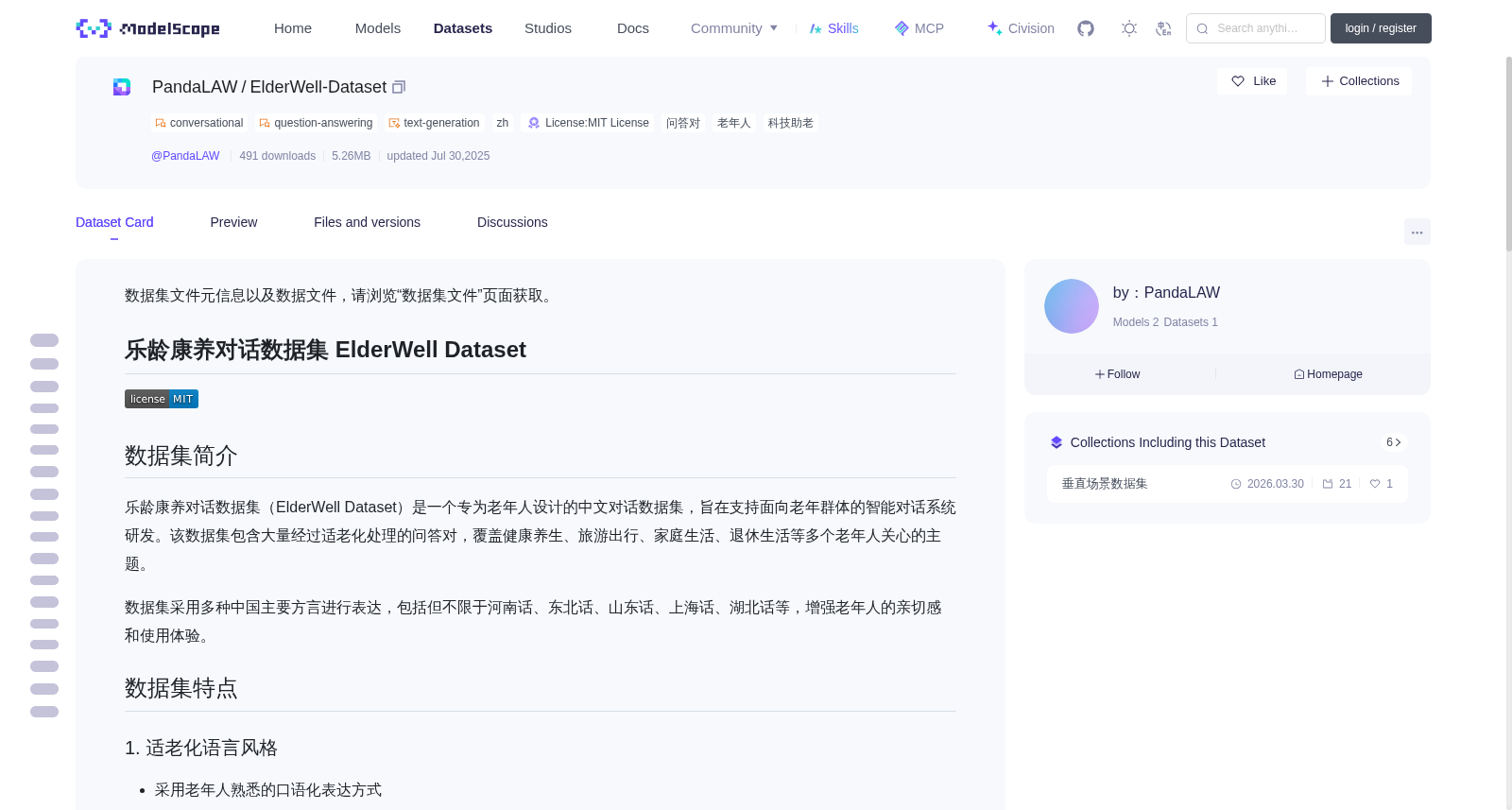Click the question-answering tag icon

coord(265,123)
